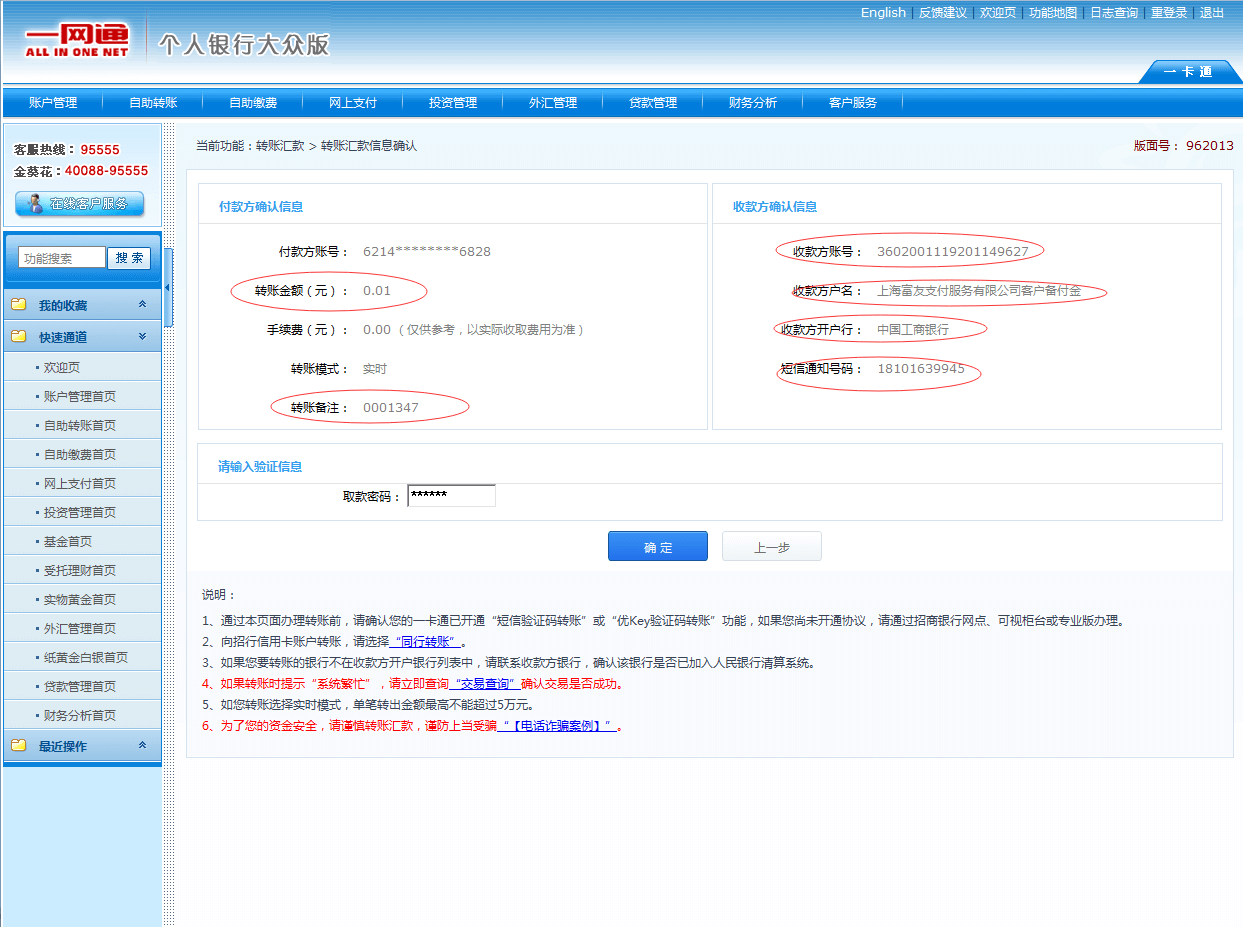Screen dimensions: 1243x927
Task: Select 基金首页 in the sidebar list
Action: click(x=68, y=541)
